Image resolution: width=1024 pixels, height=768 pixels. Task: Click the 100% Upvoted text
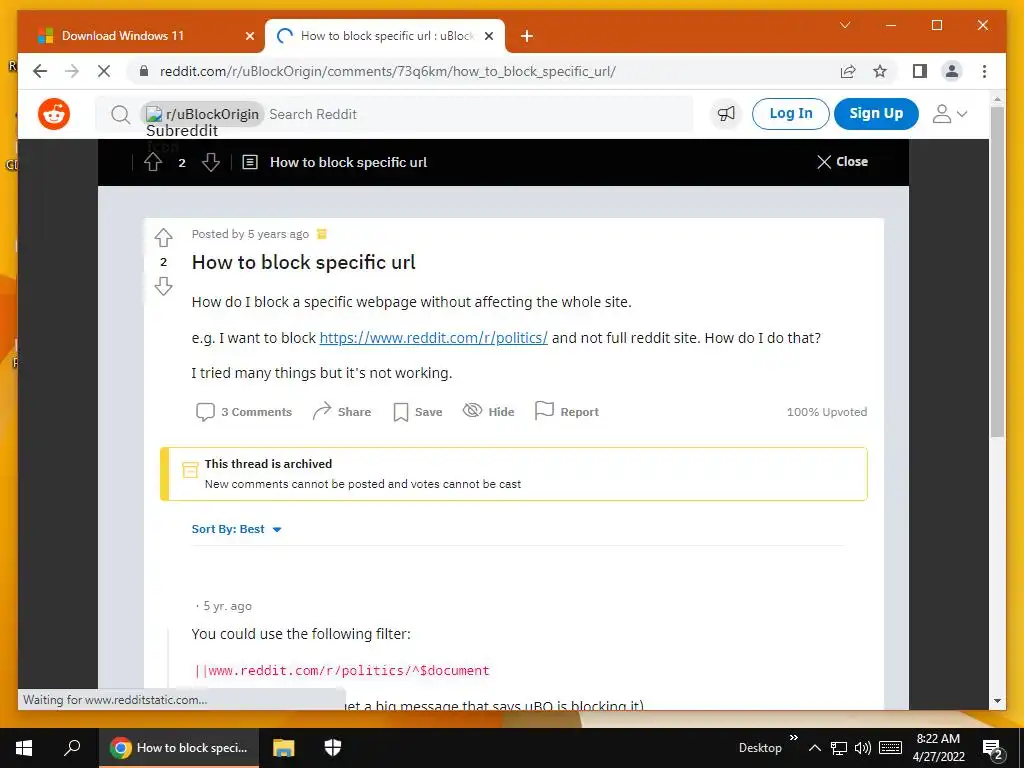[827, 412]
